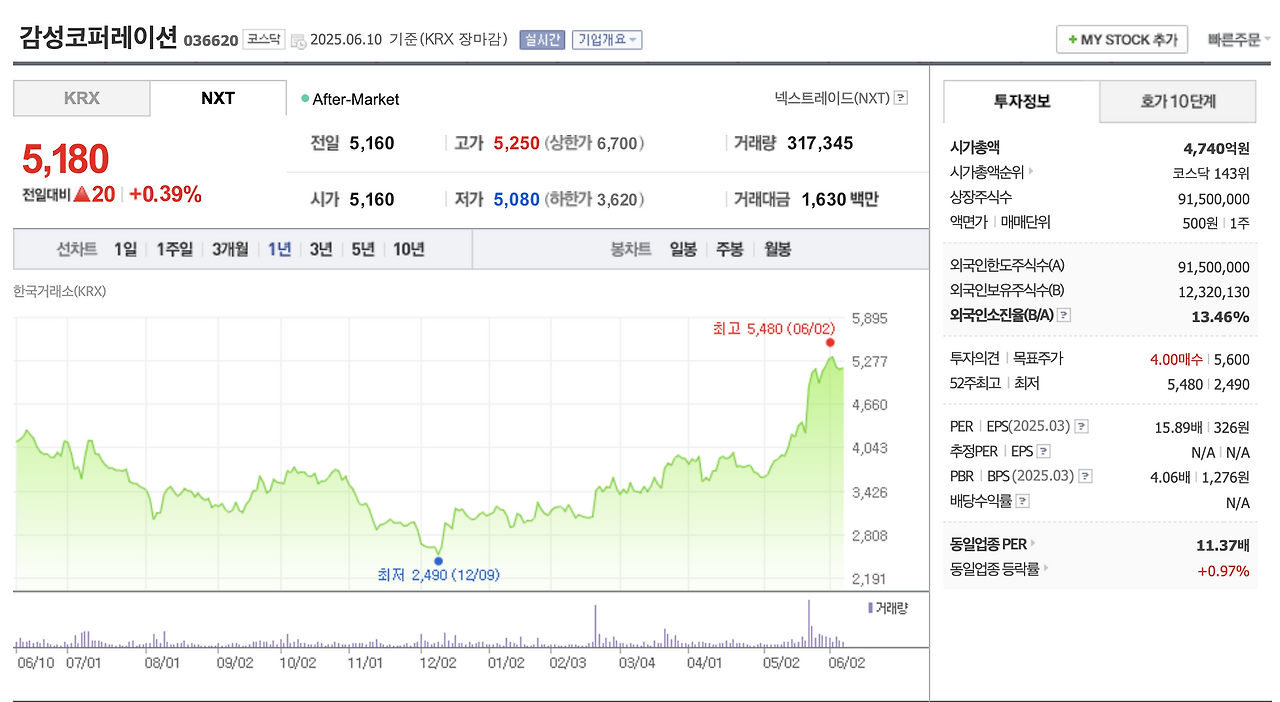Click the calendar icon beside the 2025.06.10 date
Image resolution: width=1280 pixels, height=702 pixels.
pyautogui.click(x=298, y=39)
